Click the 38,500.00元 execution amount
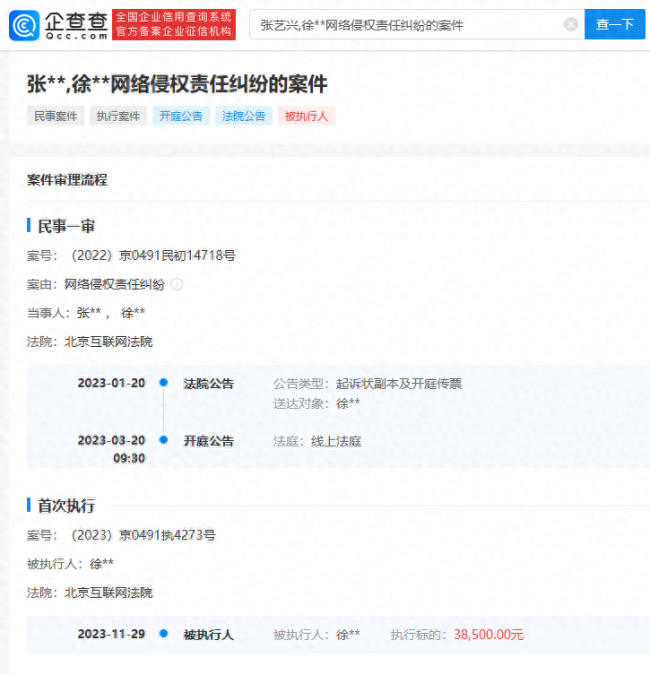The width and height of the screenshot is (650, 675). (488, 634)
